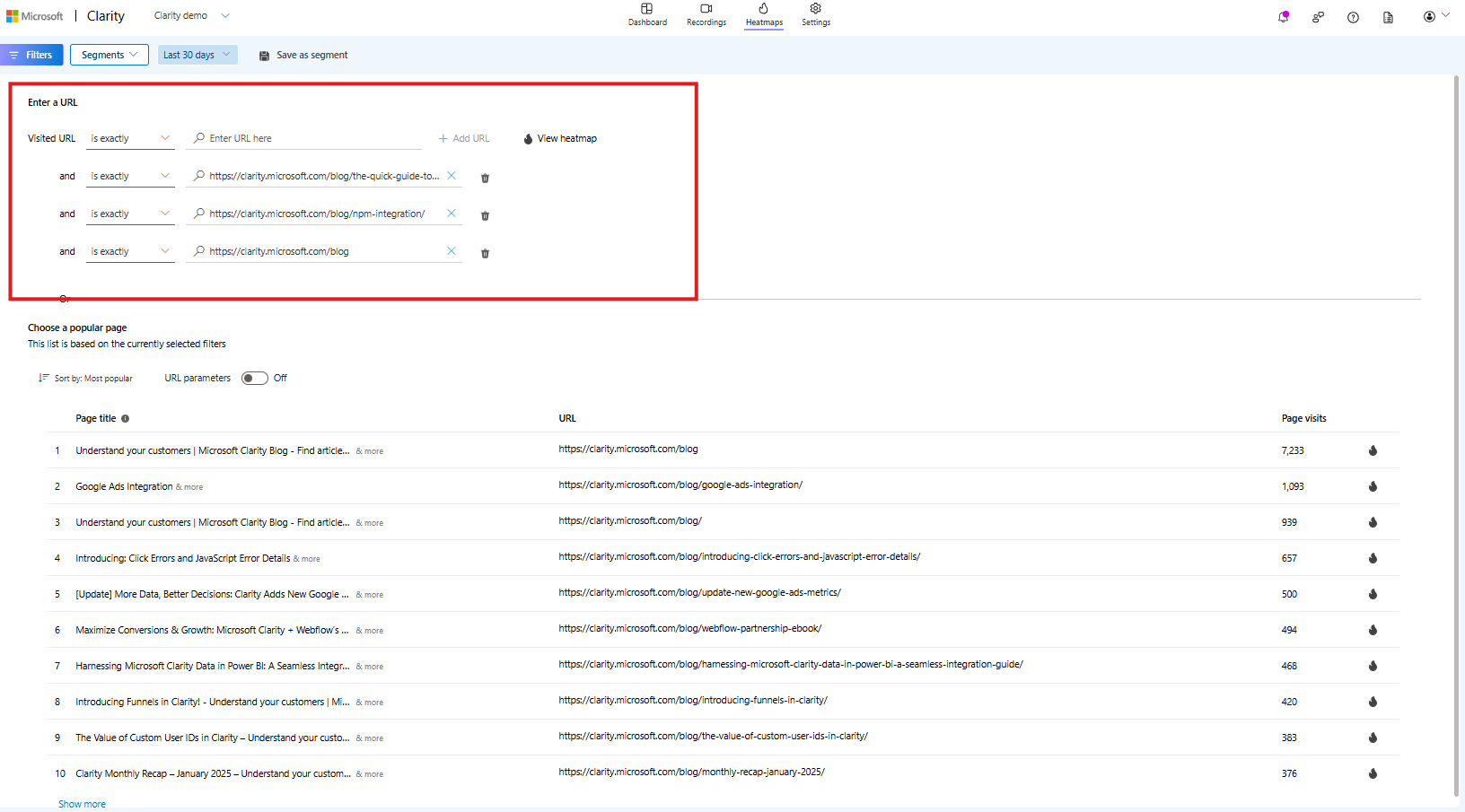View heatmap for Click Errors row

[x=1373, y=558]
